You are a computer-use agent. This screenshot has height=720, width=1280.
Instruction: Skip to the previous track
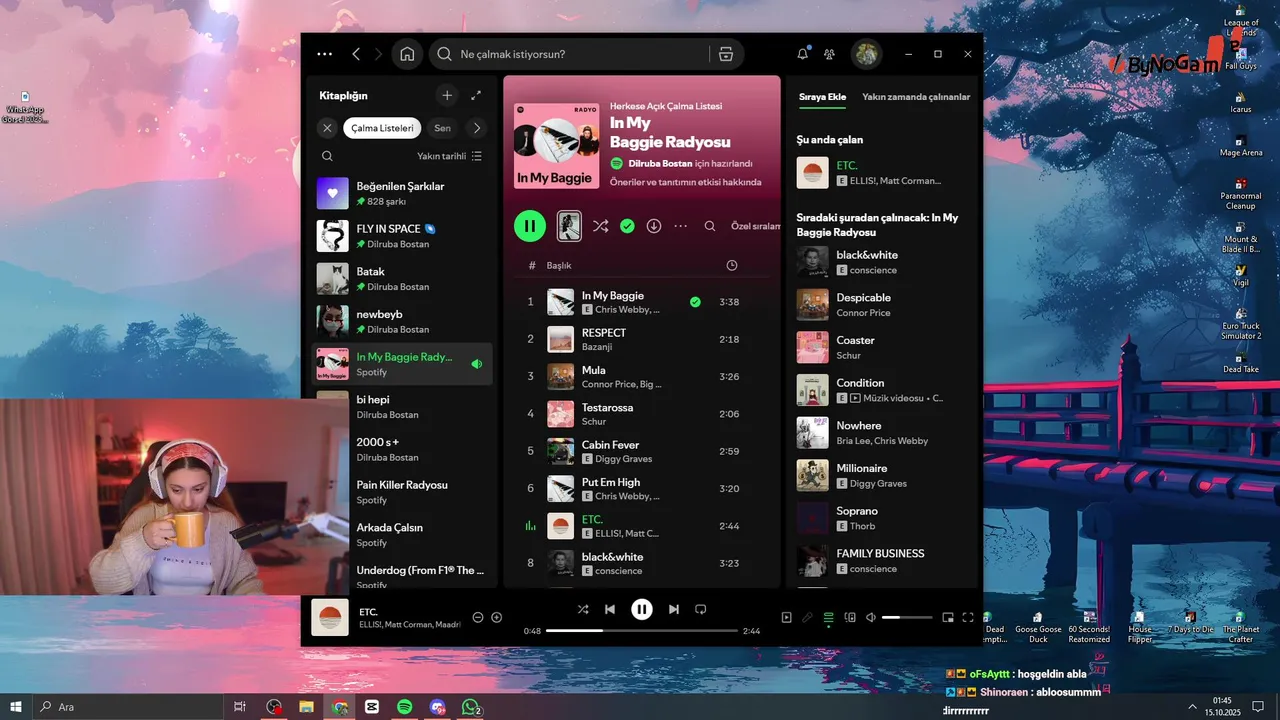pos(610,609)
